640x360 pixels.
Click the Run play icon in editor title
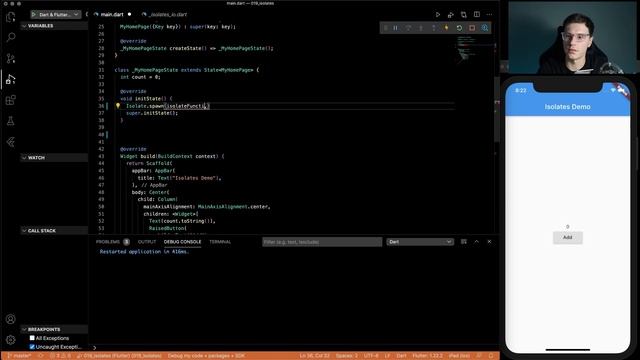[x=438, y=15]
